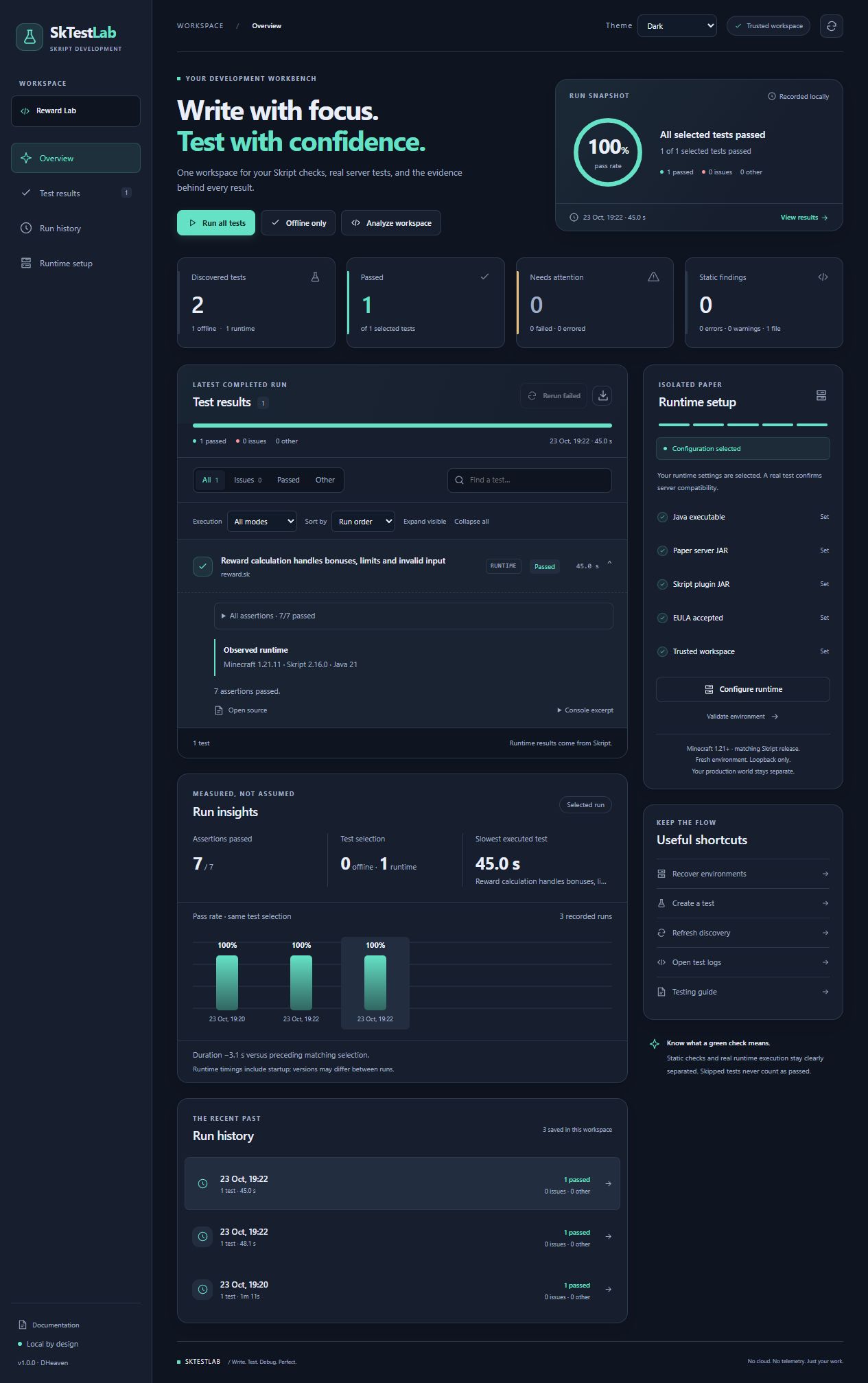Screen dimensions: 868x1383
Task: Select the Passed filter tab
Action: click(288, 480)
